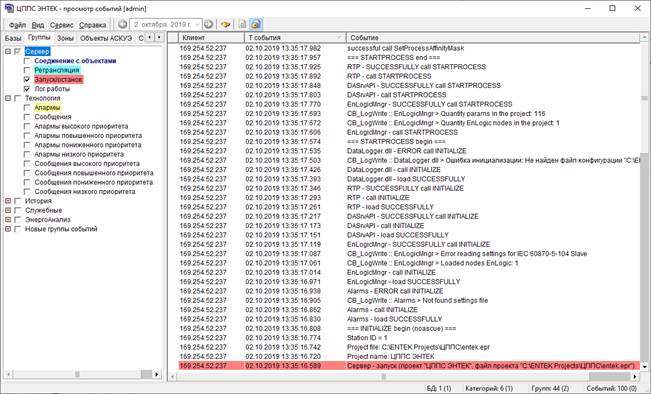Expand the Служебные tree node
This screenshot has width=651, height=394.
(8, 210)
